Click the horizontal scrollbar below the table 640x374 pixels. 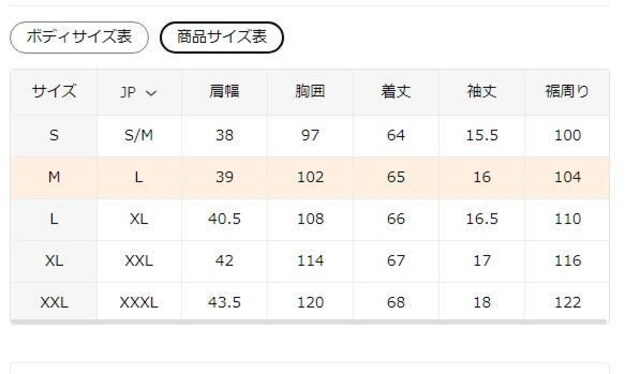coord(310,322)
